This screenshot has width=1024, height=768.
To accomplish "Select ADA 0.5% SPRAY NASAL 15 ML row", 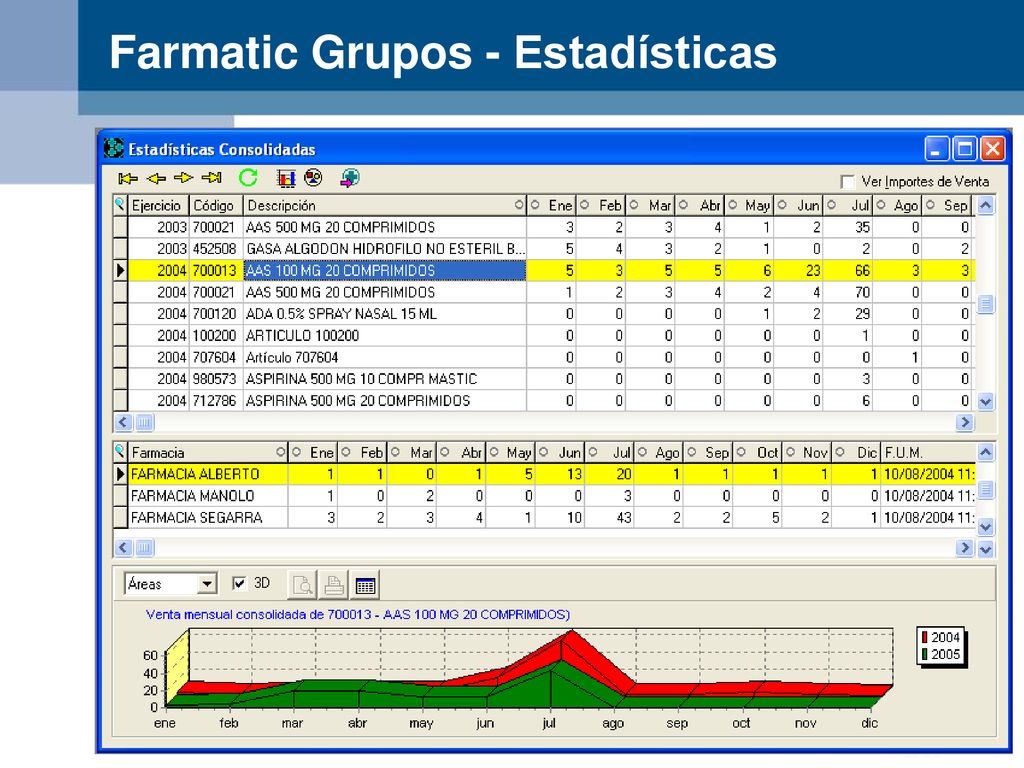I will click(x=545, y=314).
